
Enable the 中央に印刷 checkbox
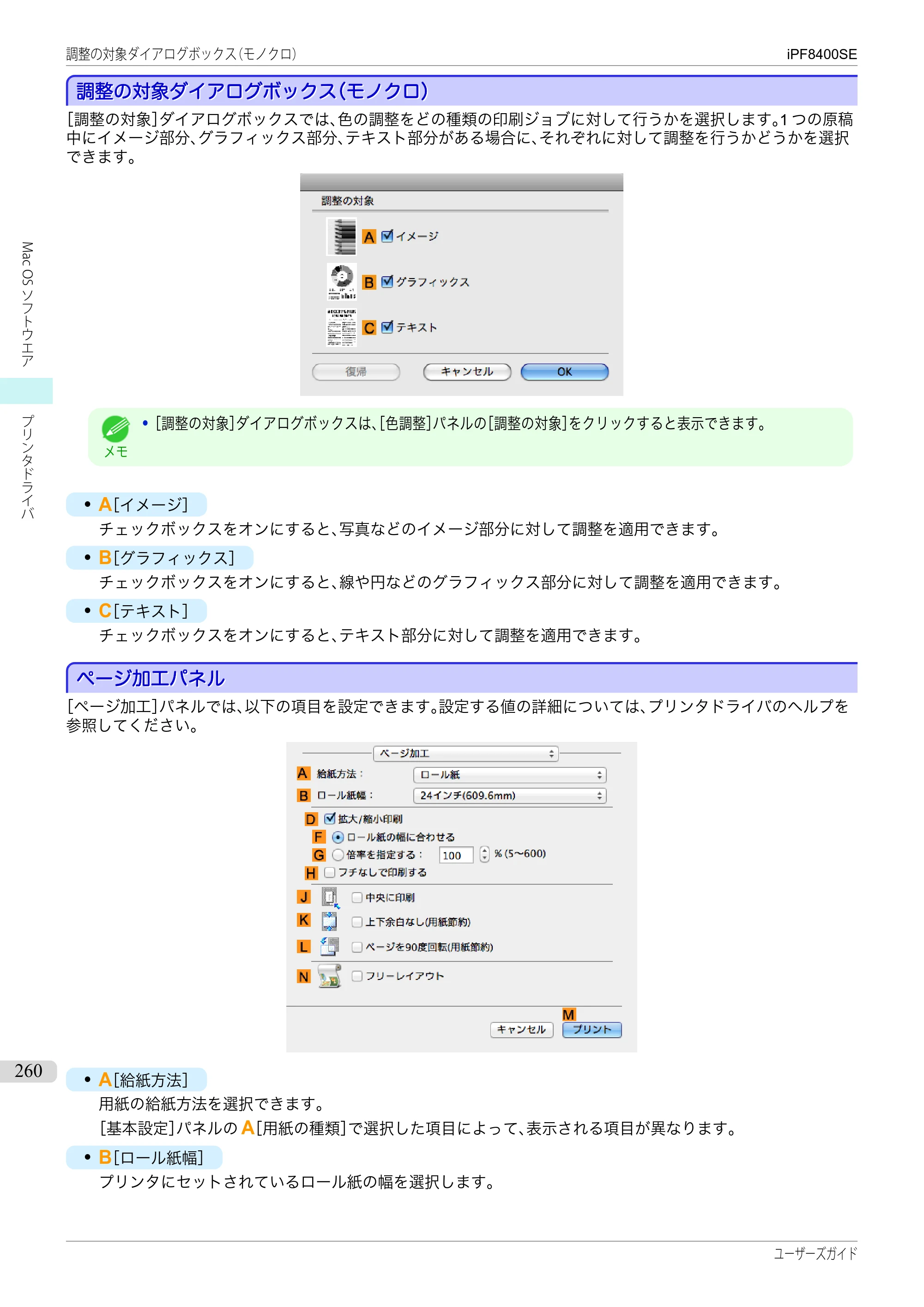pos(357,898)
